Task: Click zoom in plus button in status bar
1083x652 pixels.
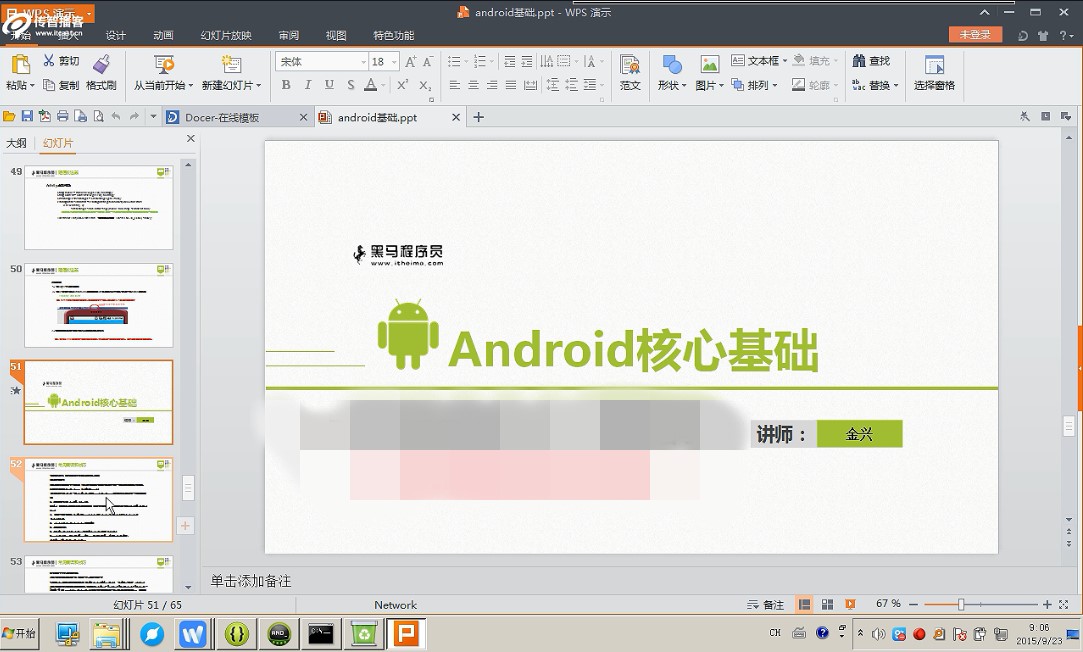Action: [x=1047, y=604]
